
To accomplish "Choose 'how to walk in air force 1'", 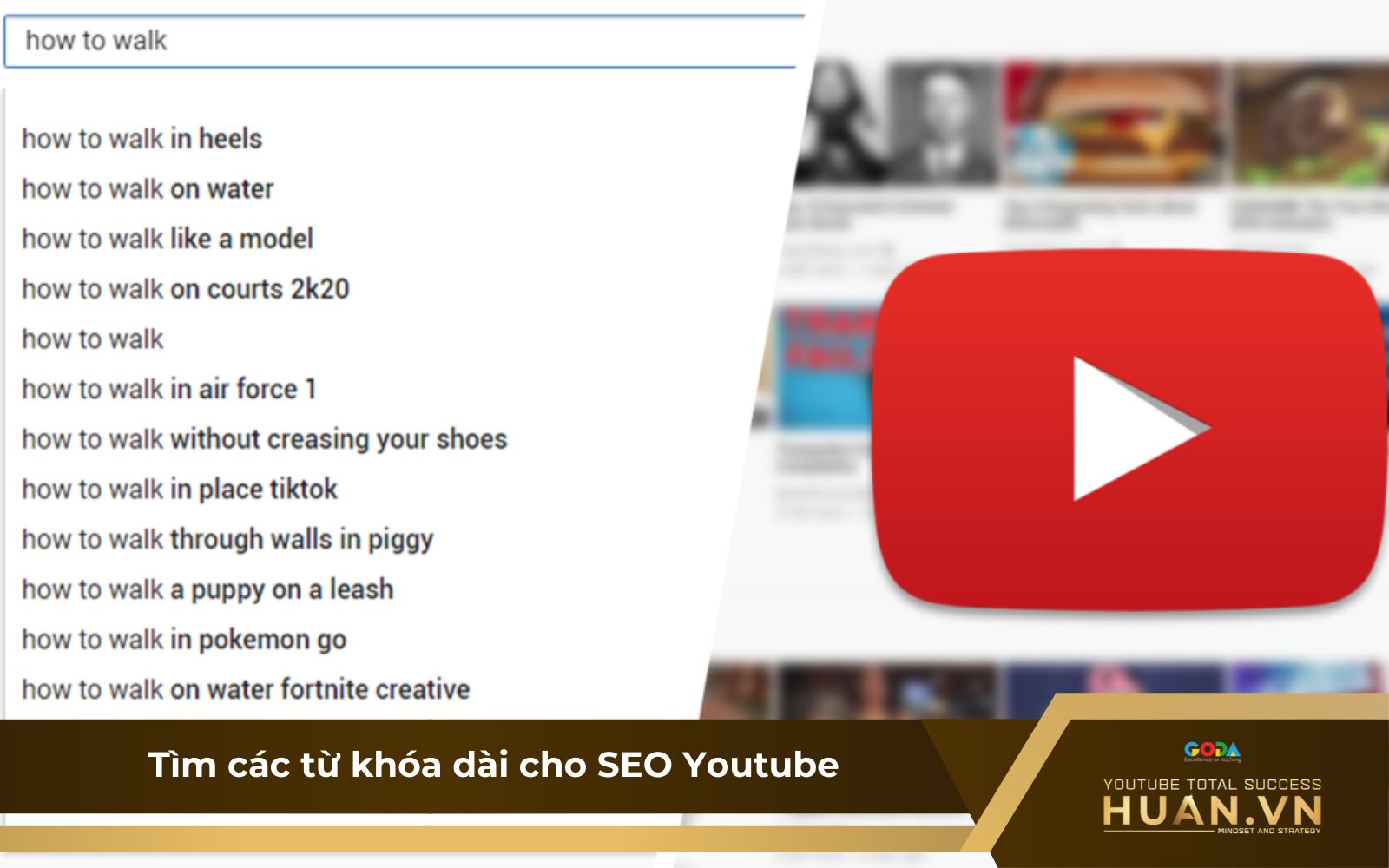I will pyautogui.click(x=169, y=389).
